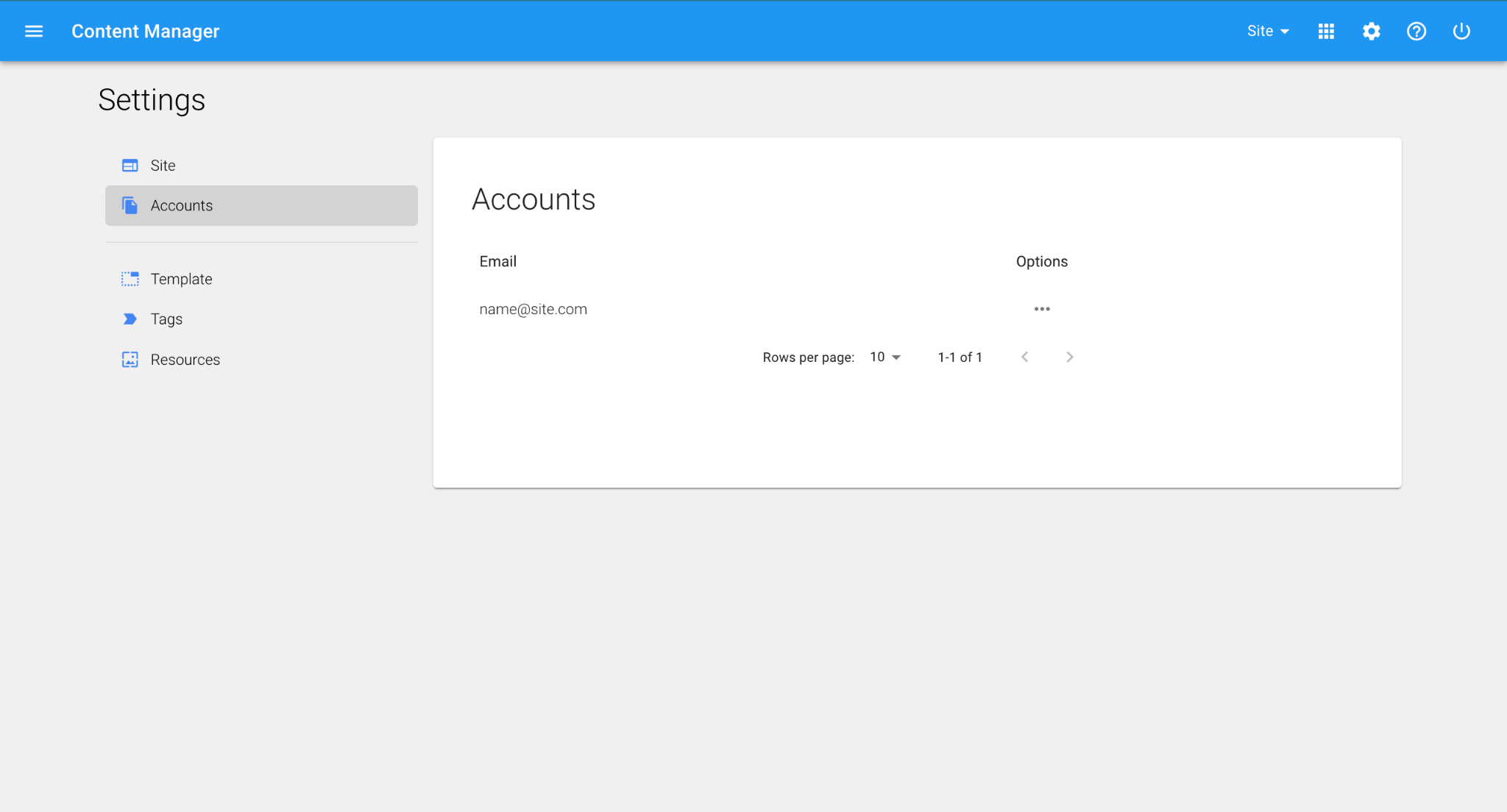Screen dimensions: 1507x812
Task: Open Resources settings section
Action: tap(185, 360)
